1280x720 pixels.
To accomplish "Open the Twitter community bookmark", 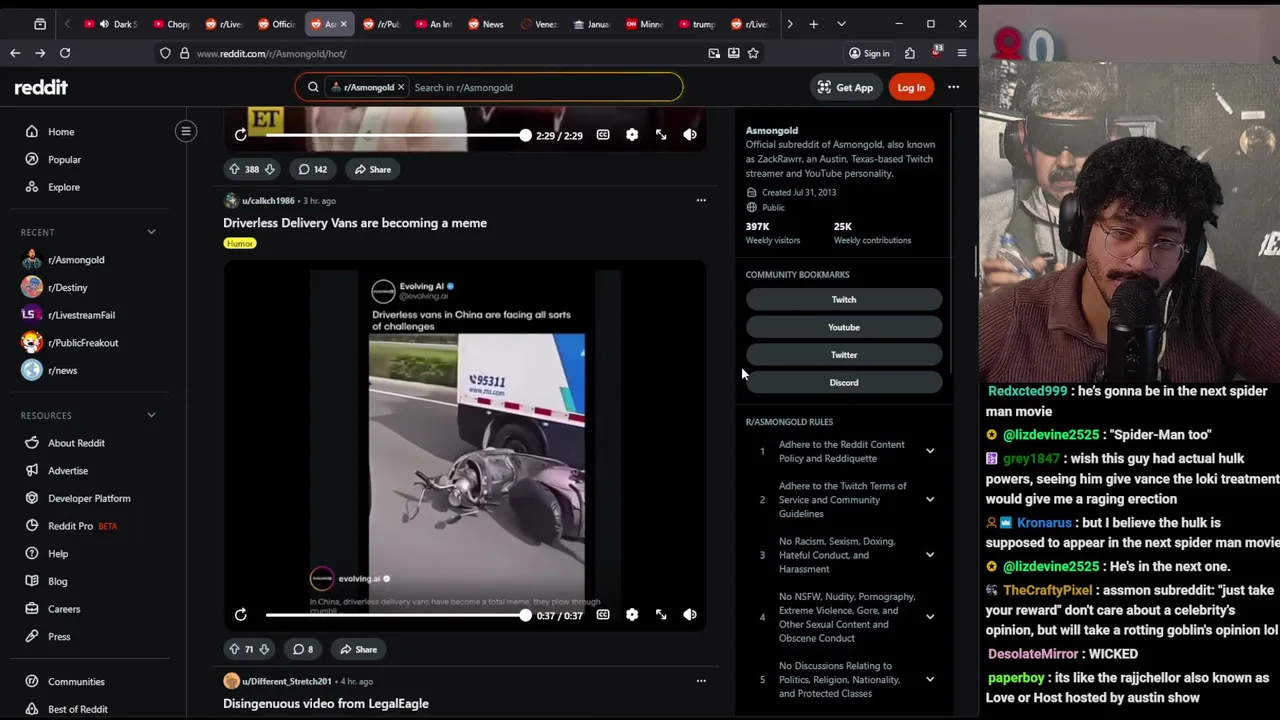I will click(x=844, y=355).
